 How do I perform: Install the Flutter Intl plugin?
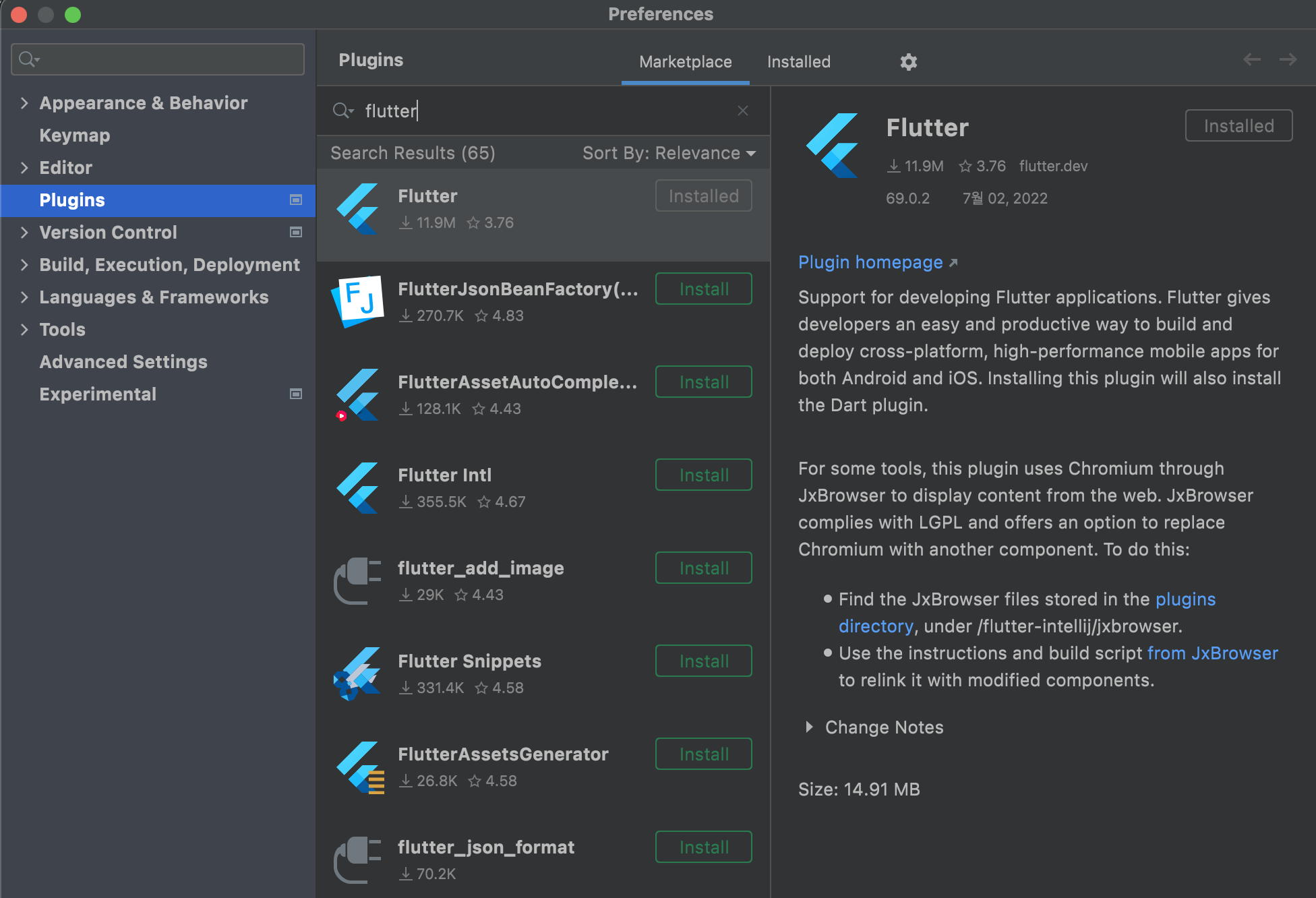(703, 475)
